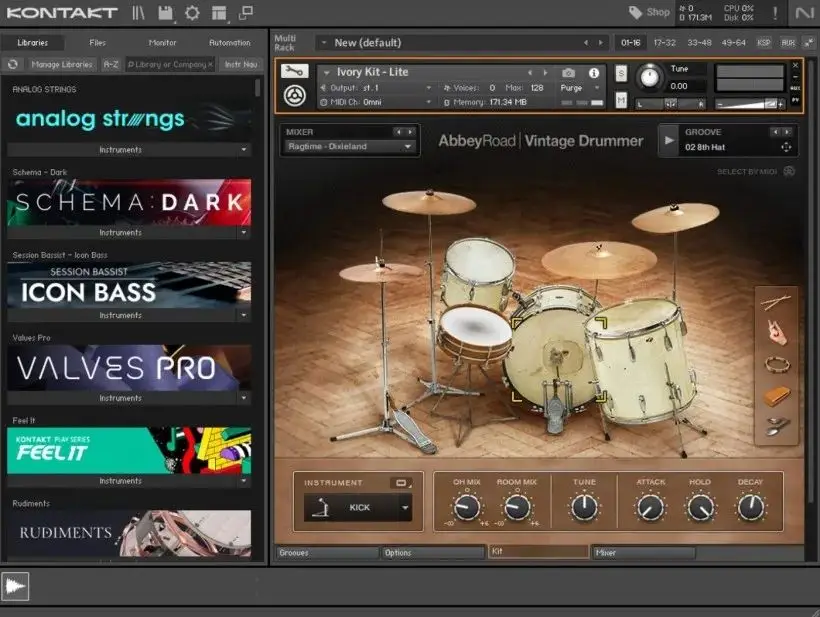Select the woodblock percussion icon

(777, 396)
